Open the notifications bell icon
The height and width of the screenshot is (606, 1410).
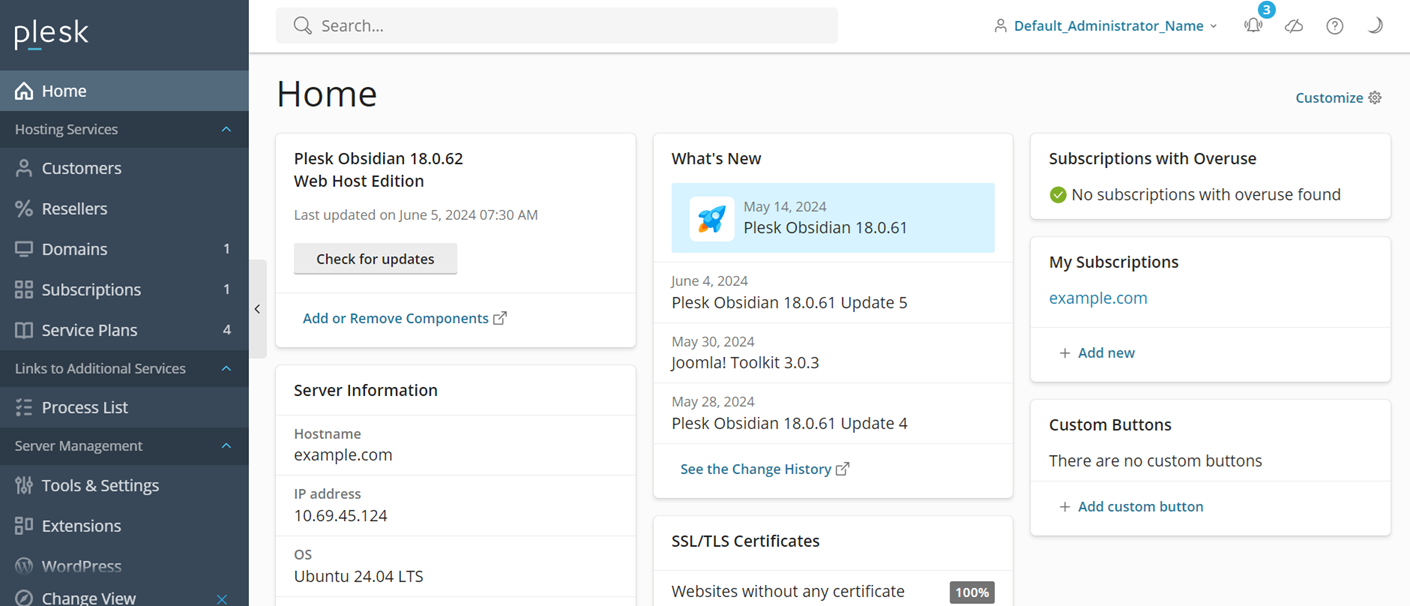point(1253,26)
